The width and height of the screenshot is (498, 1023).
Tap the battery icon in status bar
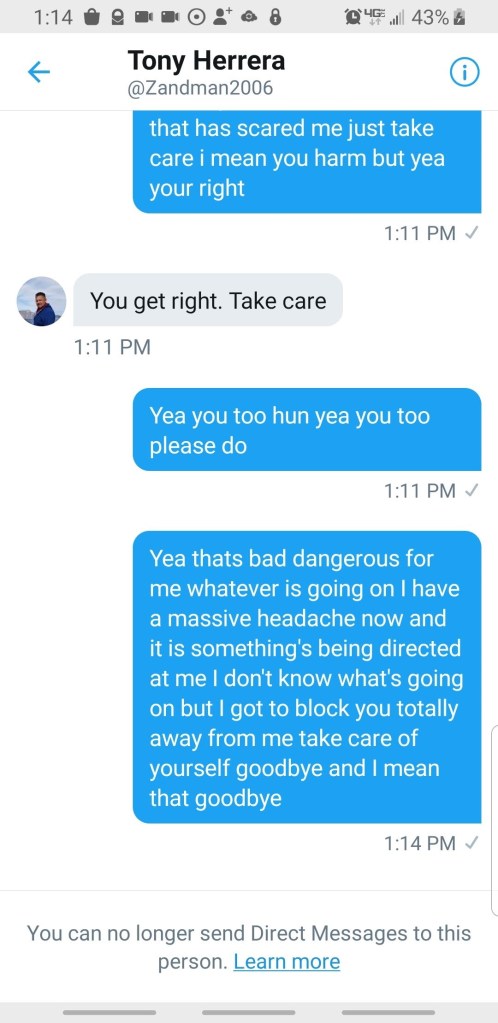coord(461,18)
